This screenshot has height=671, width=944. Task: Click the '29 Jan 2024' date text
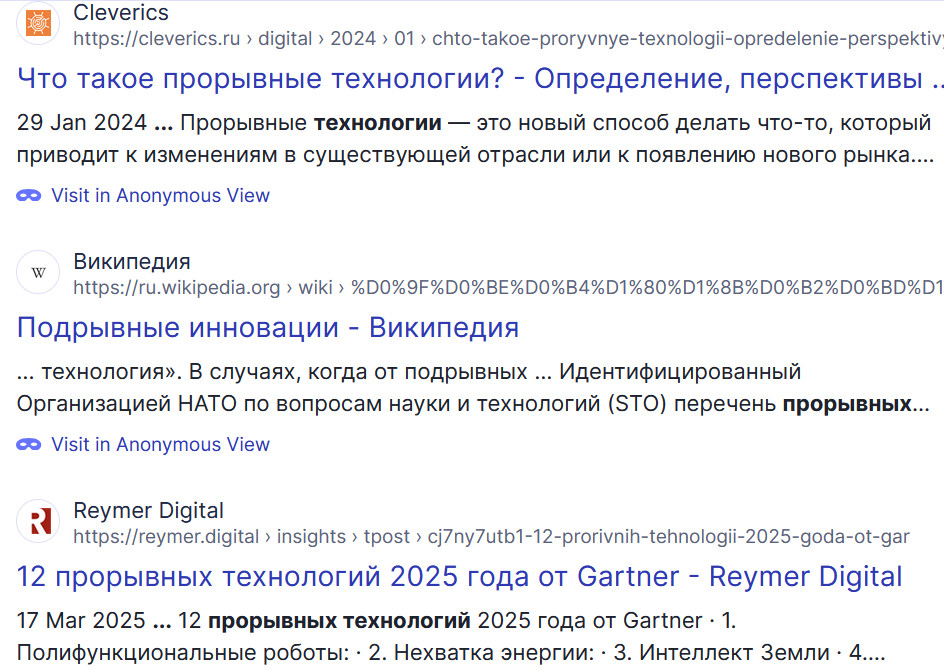pos(80,123)
